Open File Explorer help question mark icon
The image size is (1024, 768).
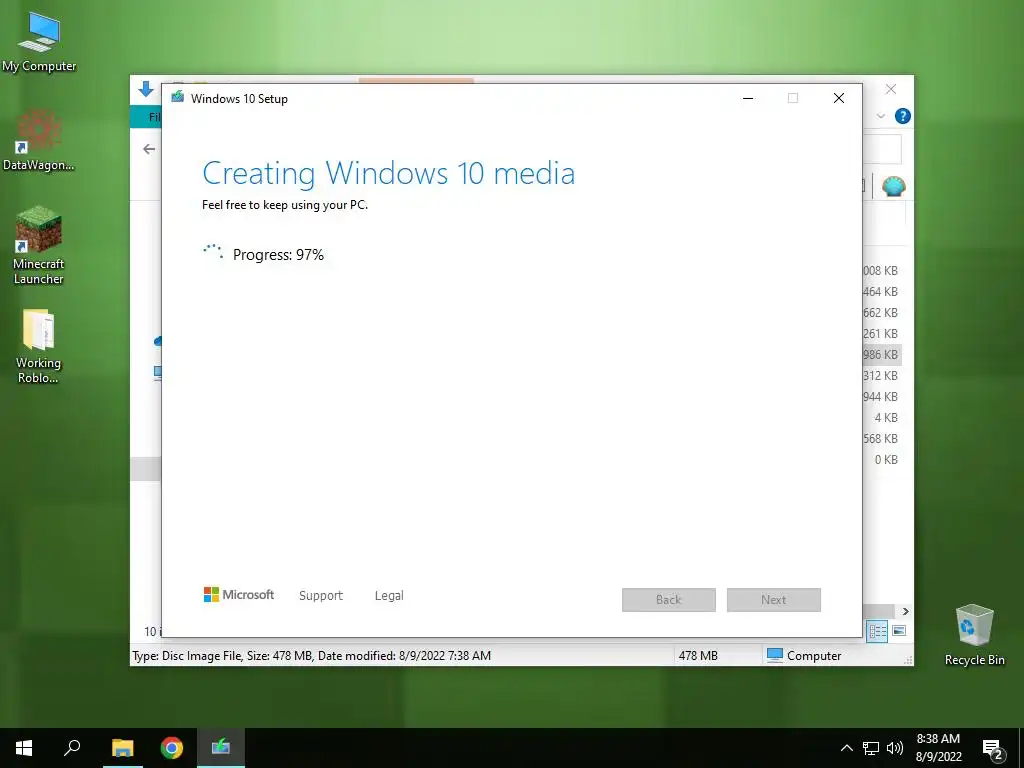(903, 116)
